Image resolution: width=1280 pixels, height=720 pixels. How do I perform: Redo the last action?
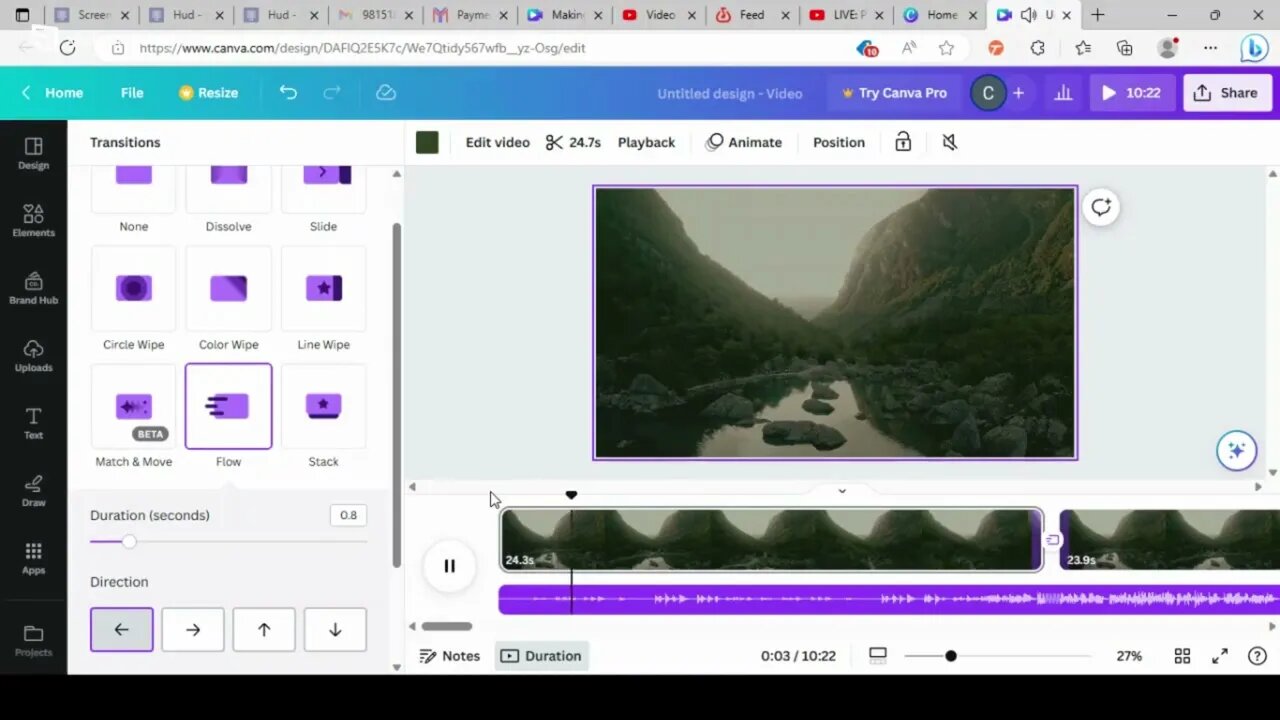332,92
